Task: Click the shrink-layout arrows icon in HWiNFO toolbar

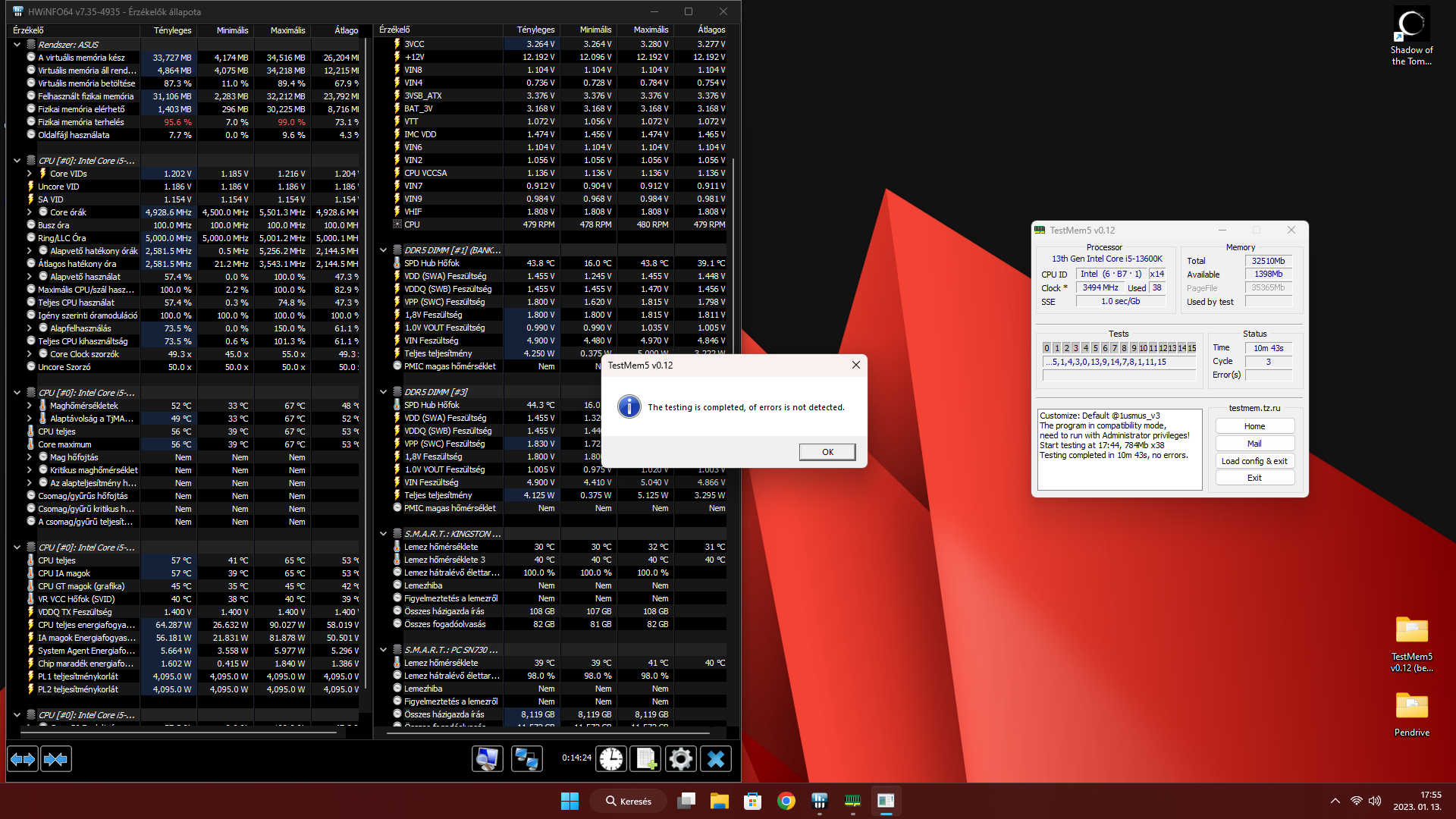Action: pos(56,759)
